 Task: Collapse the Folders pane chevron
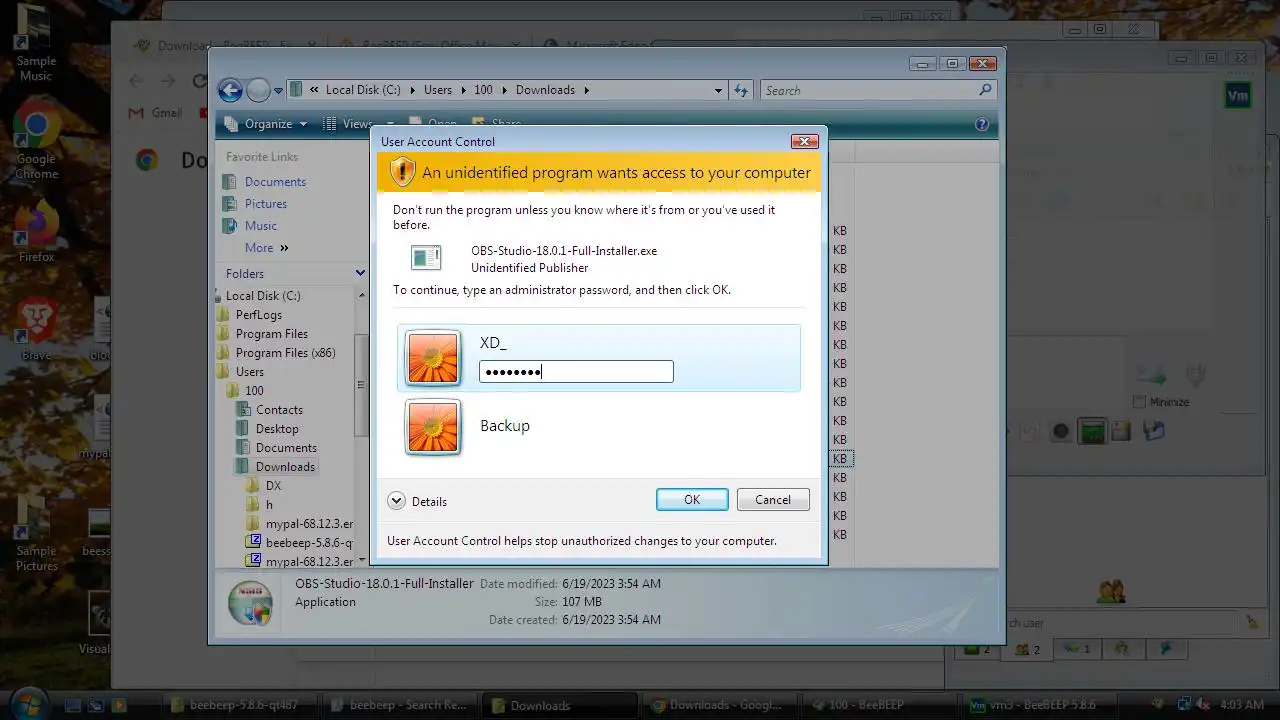pyautogui.click(x=360, y=273)
